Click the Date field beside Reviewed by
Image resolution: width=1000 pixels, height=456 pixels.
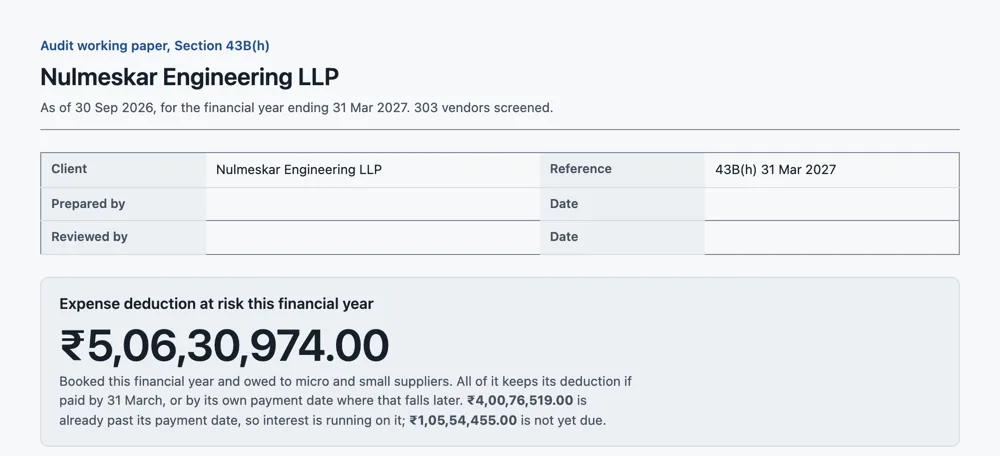point(832,237)
